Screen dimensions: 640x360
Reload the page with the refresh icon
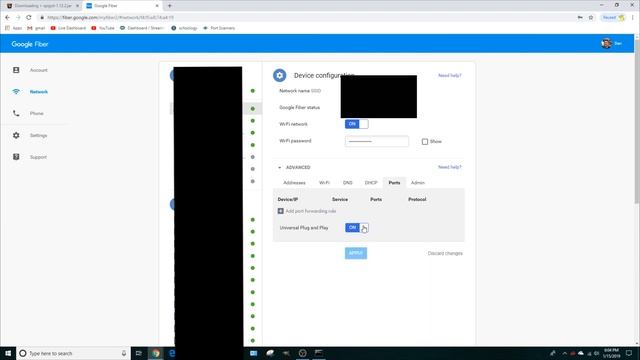pyautogui.click(x=29, y=18)
